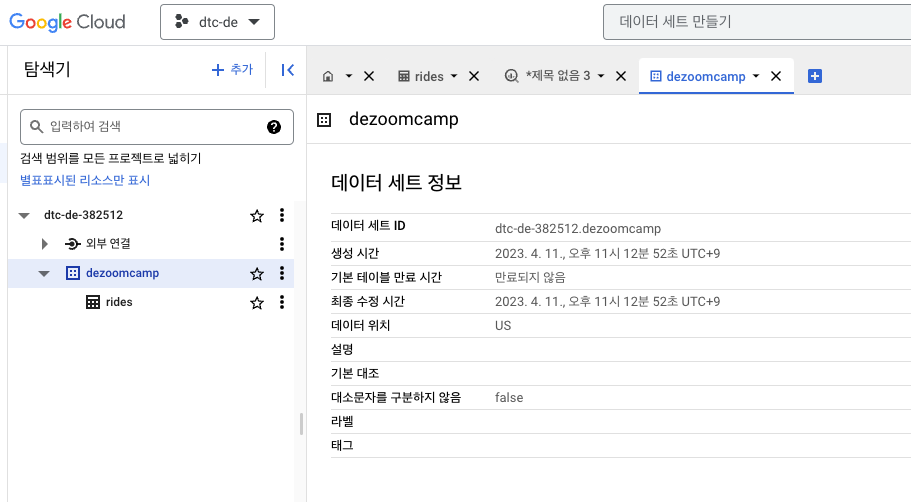
Task: Select the dtc-de-382512 project in tree
Action: [x=84, y=215]
